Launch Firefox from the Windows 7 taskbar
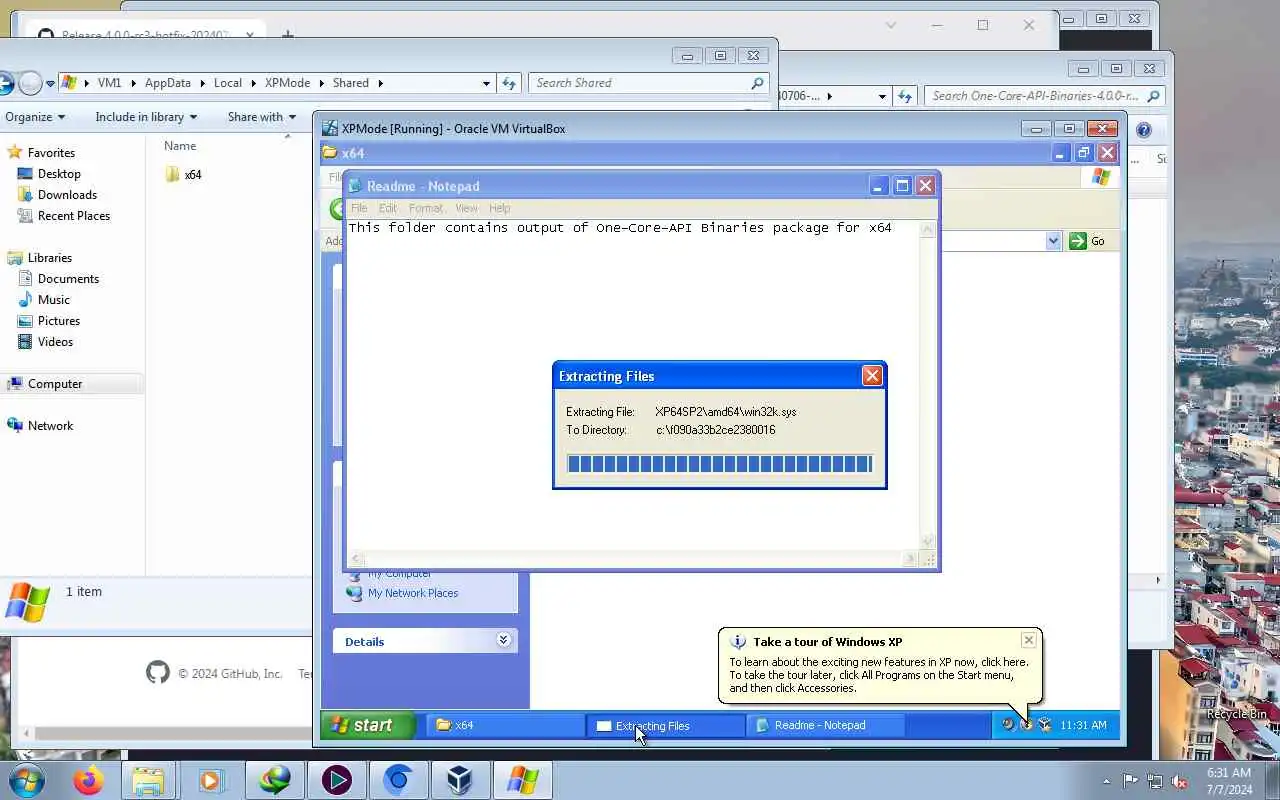 point(88,780)
